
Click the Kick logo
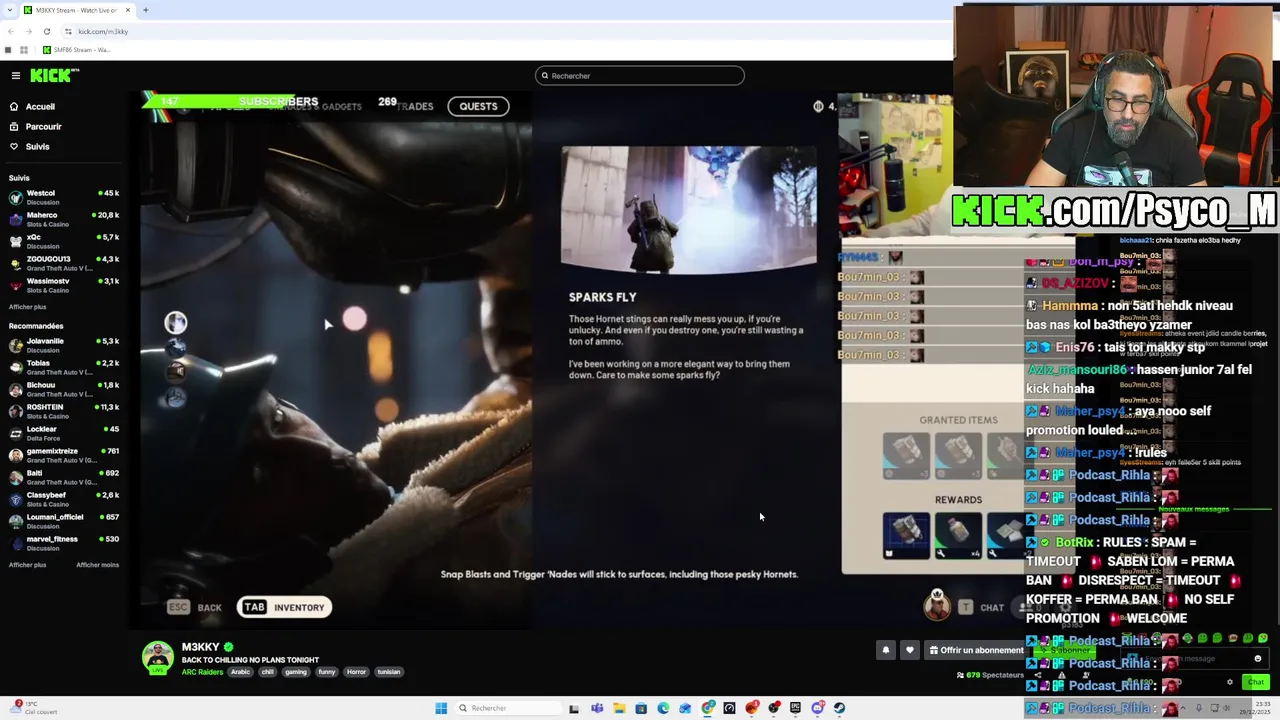(52, 75)
